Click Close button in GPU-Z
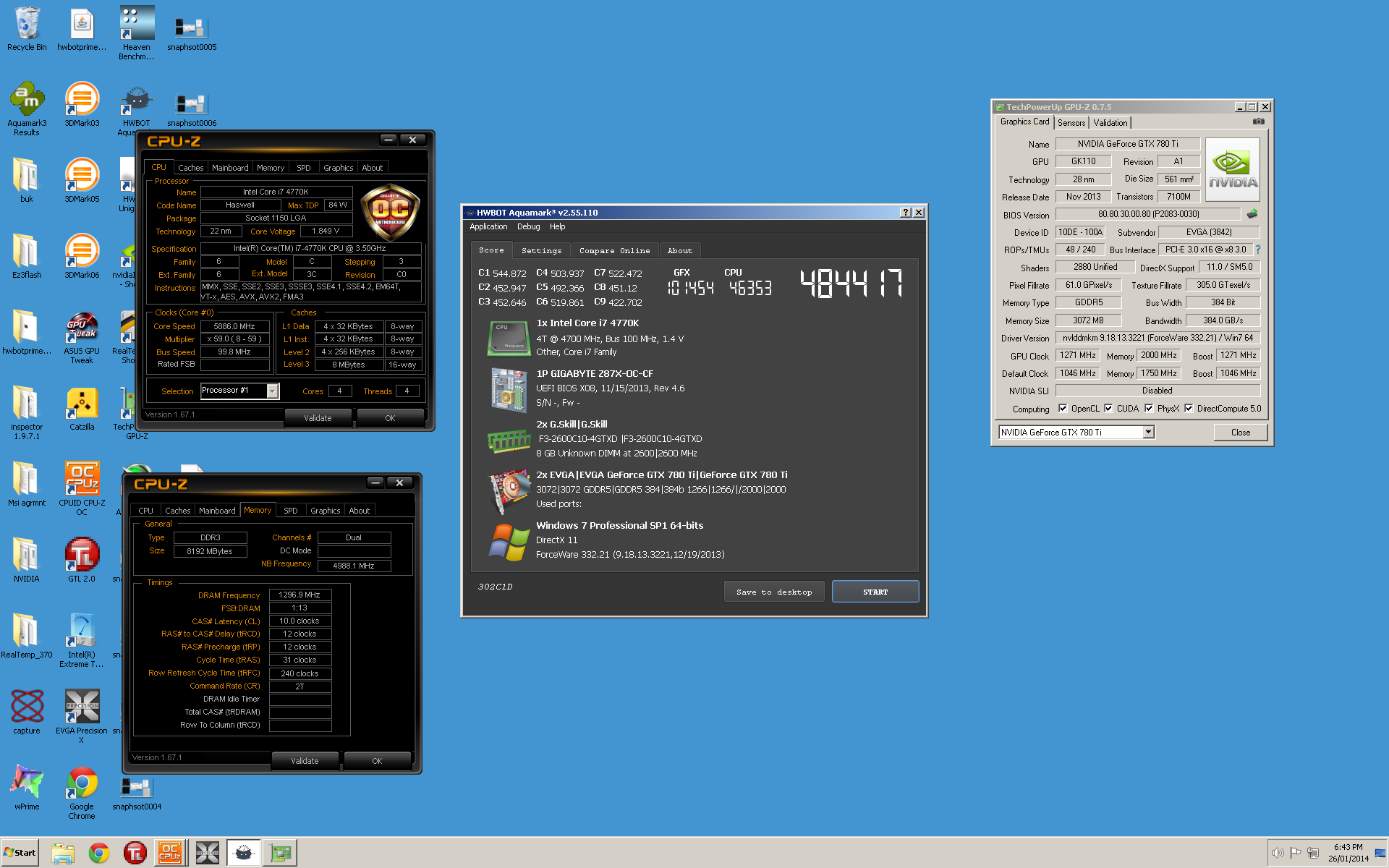1389x868 pixels. (x=1241, y=433)
